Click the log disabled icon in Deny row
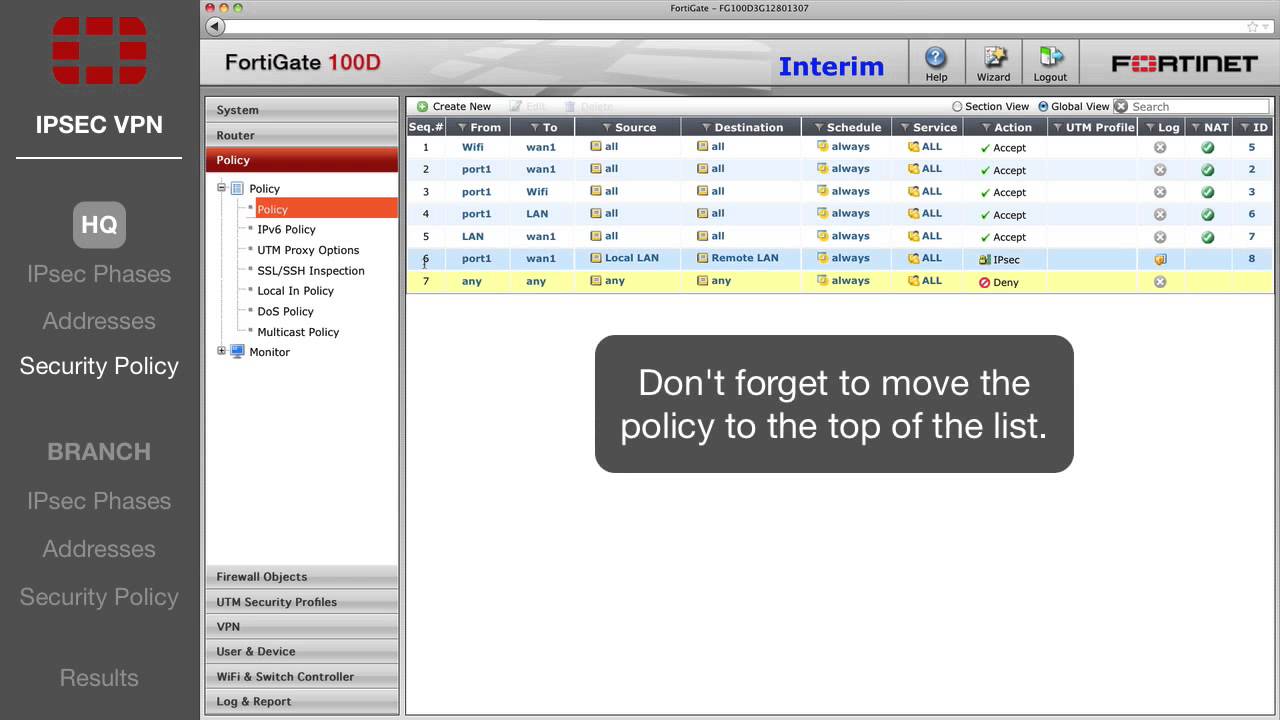 1160,282
